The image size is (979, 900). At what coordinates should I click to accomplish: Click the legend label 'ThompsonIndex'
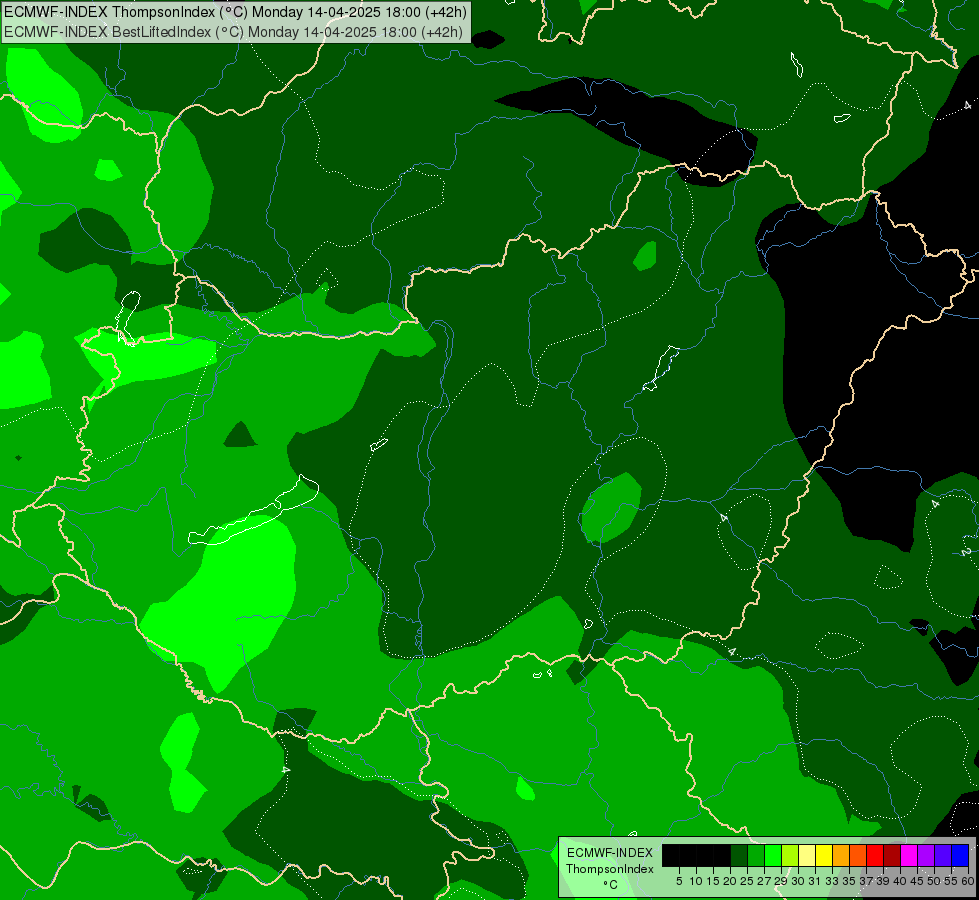[610, 869]
